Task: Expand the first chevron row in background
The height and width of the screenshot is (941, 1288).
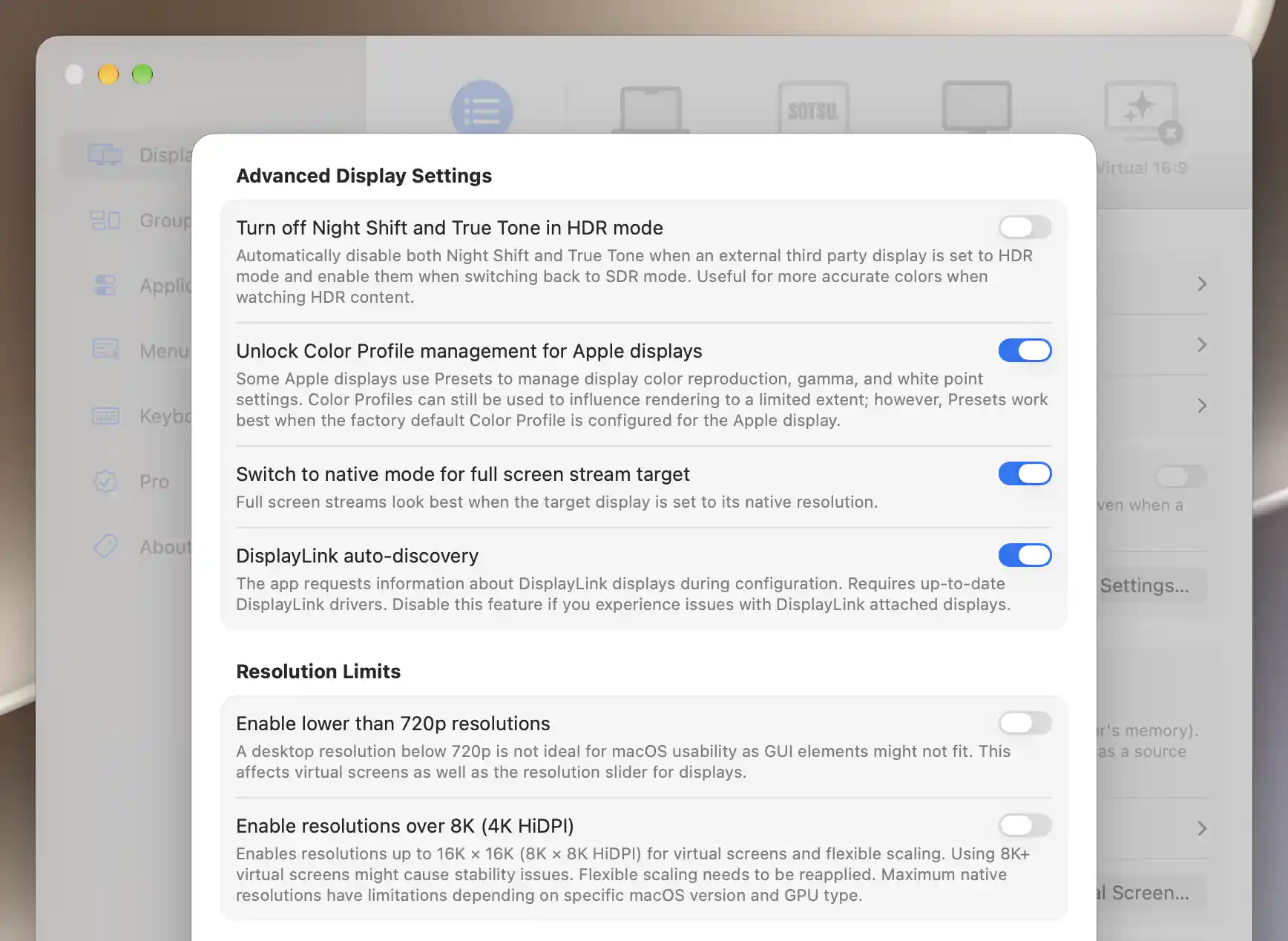Action: pos(1202,284)
